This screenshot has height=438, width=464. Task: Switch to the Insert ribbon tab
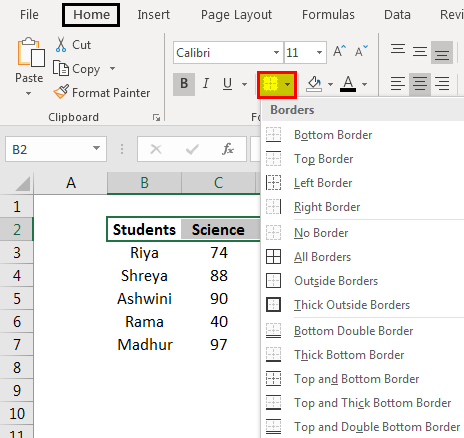click(153, 15)
